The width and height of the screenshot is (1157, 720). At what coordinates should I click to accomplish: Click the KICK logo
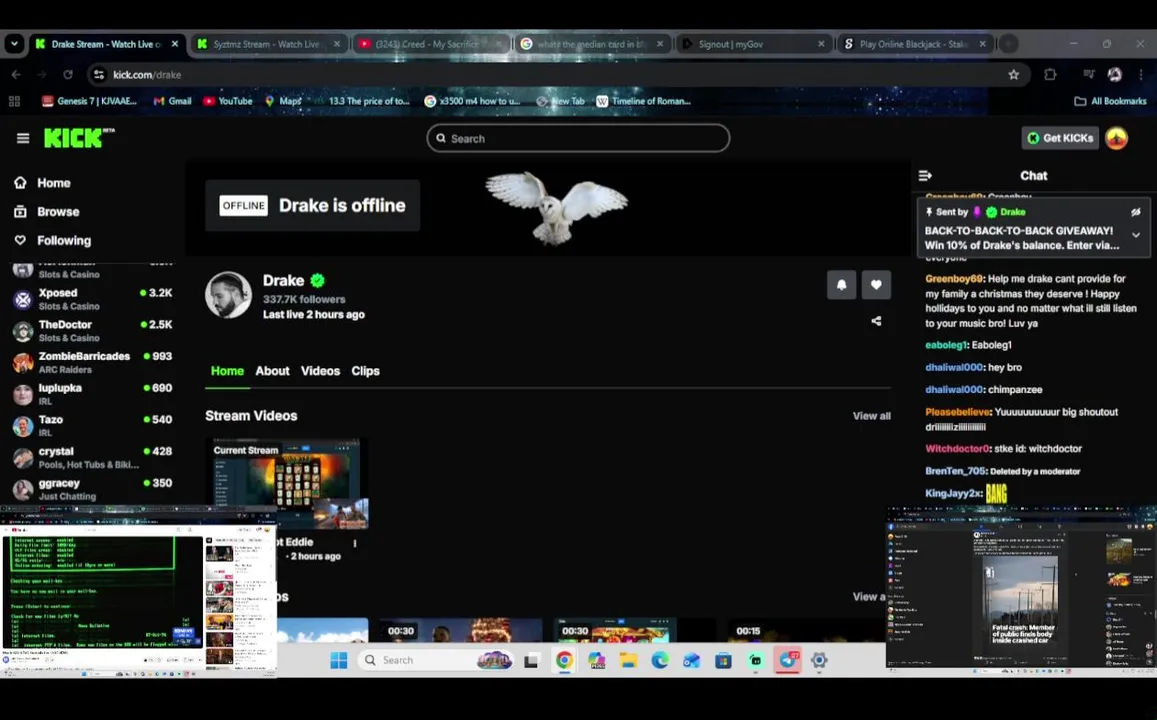coord(79,138)
